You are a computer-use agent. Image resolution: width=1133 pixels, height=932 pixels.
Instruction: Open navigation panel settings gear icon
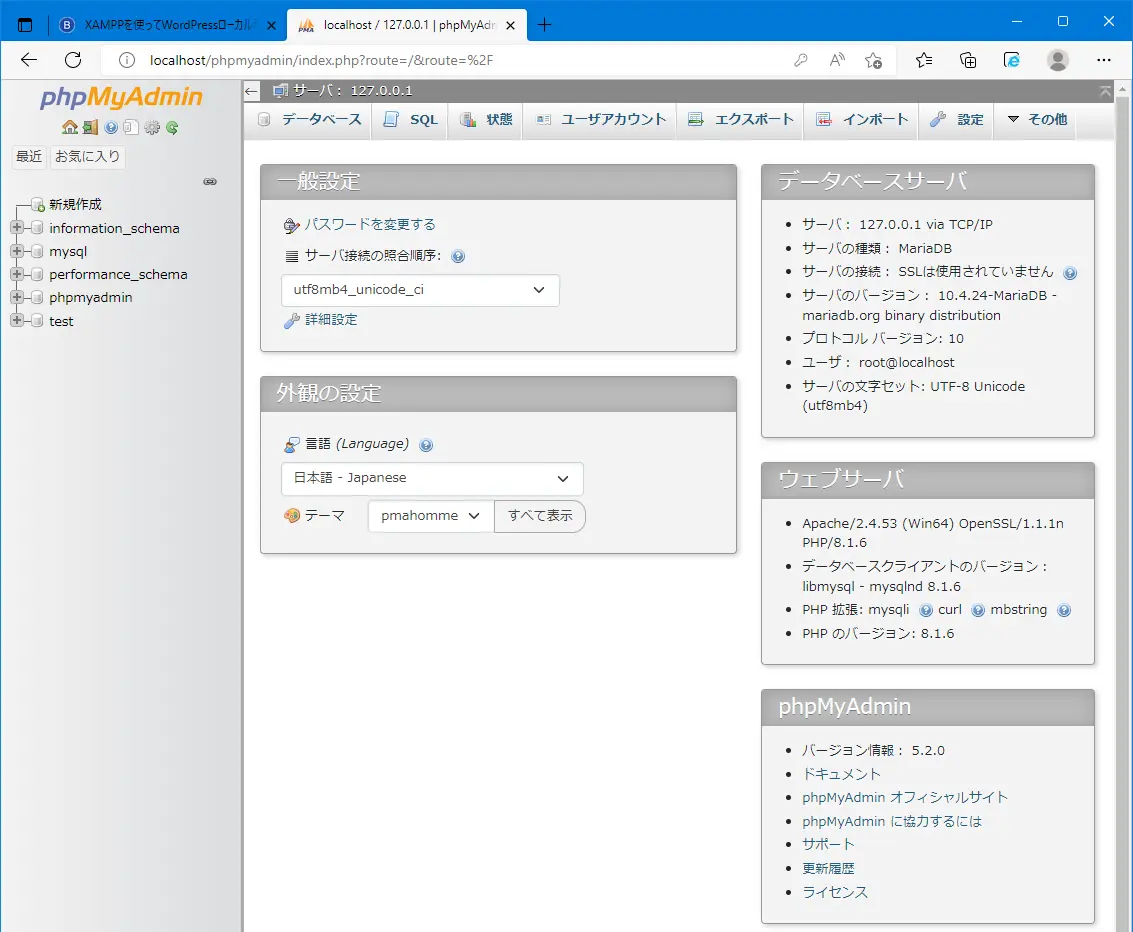coord(152,128)
